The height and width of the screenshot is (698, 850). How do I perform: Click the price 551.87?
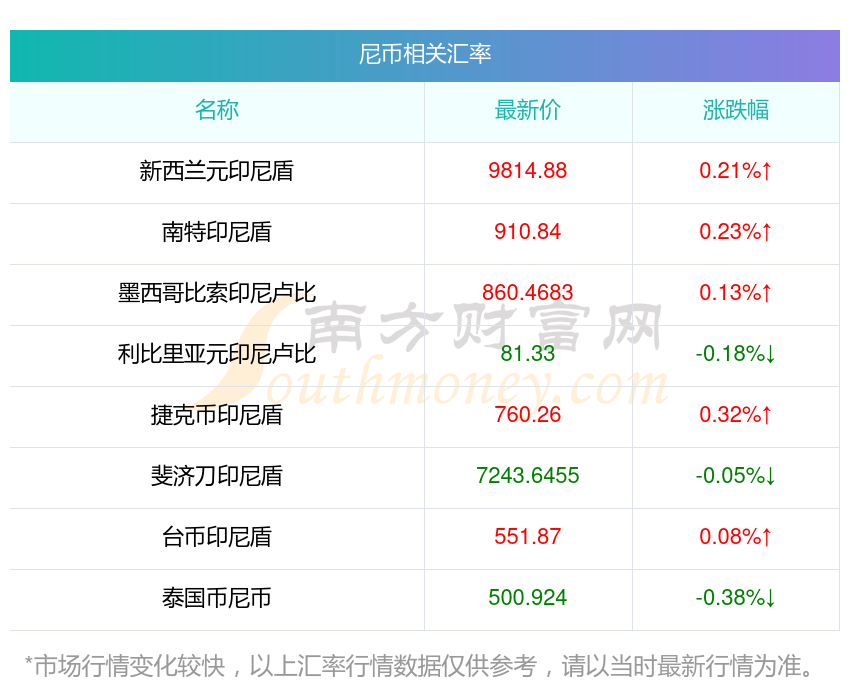[x=527, y=537]
